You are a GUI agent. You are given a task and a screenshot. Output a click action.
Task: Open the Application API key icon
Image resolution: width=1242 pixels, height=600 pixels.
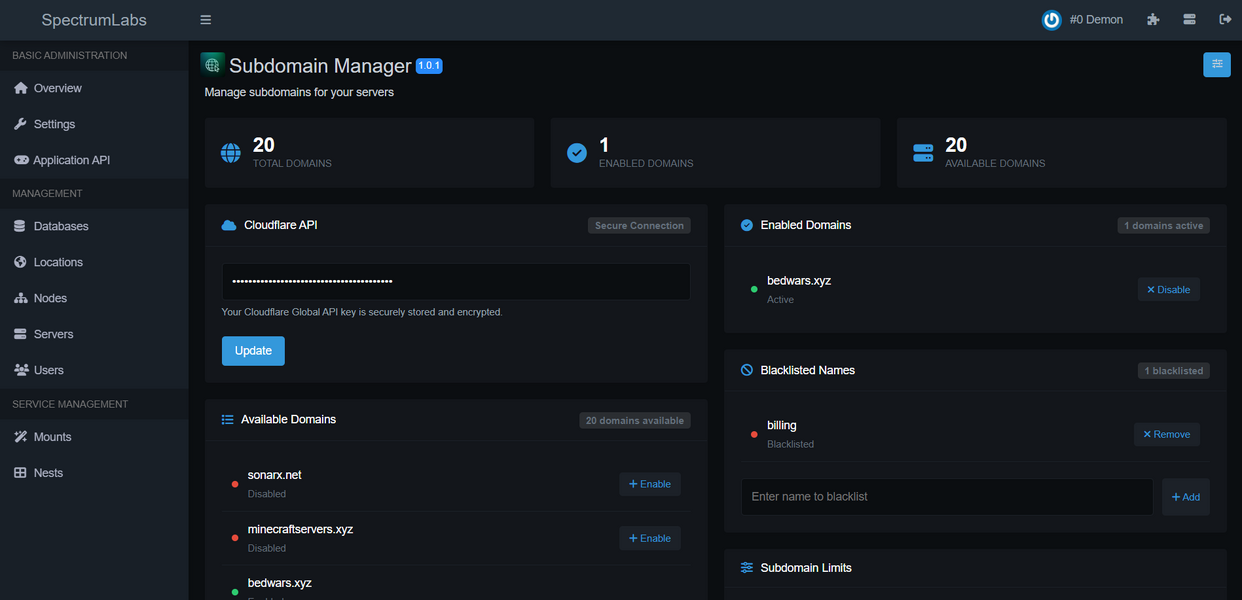click(x=21, y=160)
